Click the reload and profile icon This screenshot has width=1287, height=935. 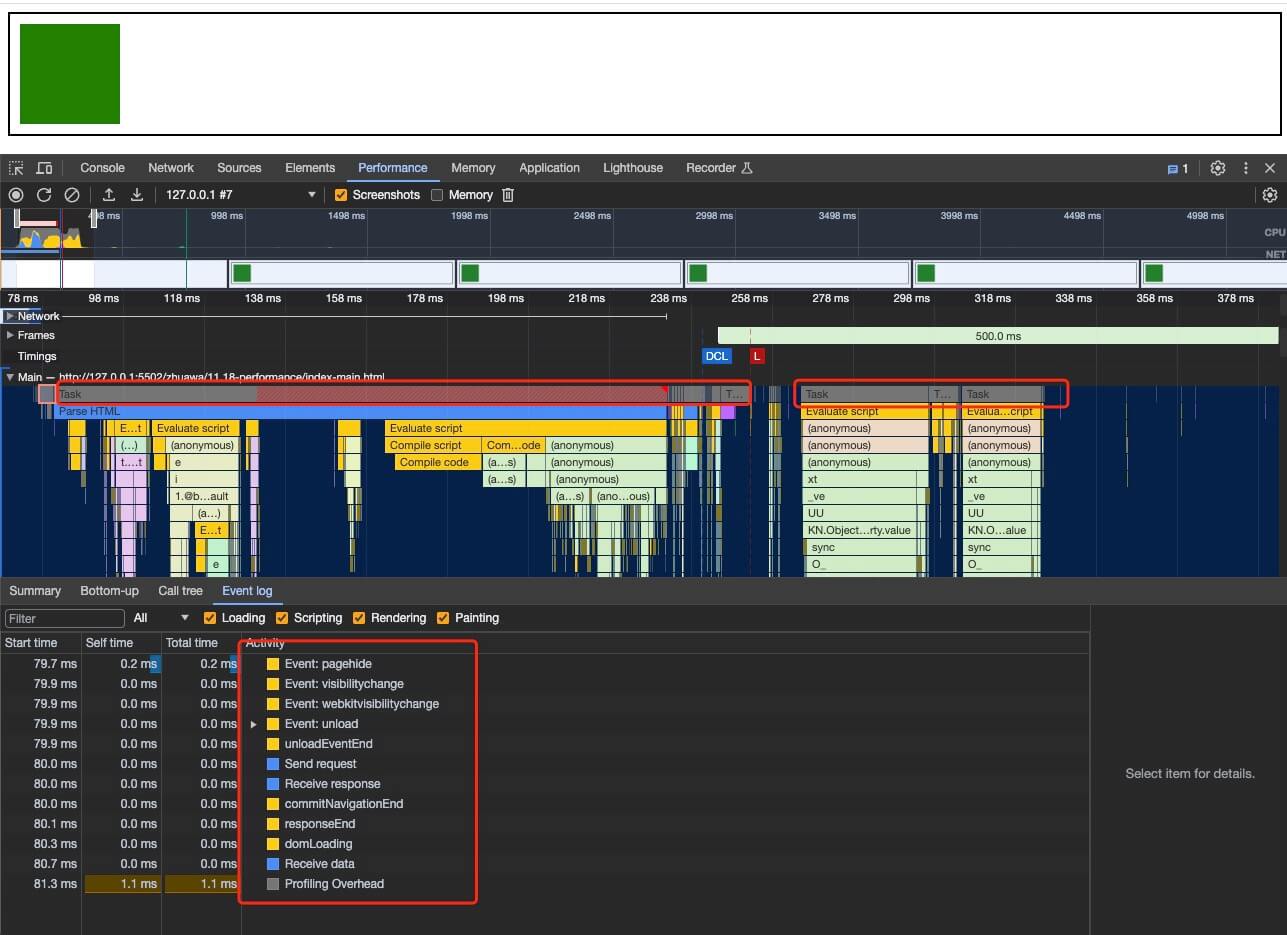(x=44, y=195)
